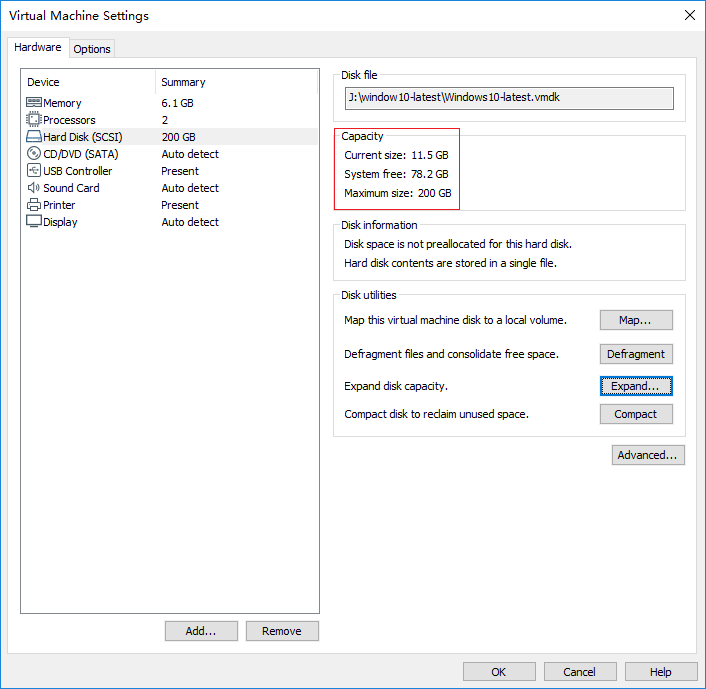
Task: Select the Display monitor icon
Action: tap(34, 222)
